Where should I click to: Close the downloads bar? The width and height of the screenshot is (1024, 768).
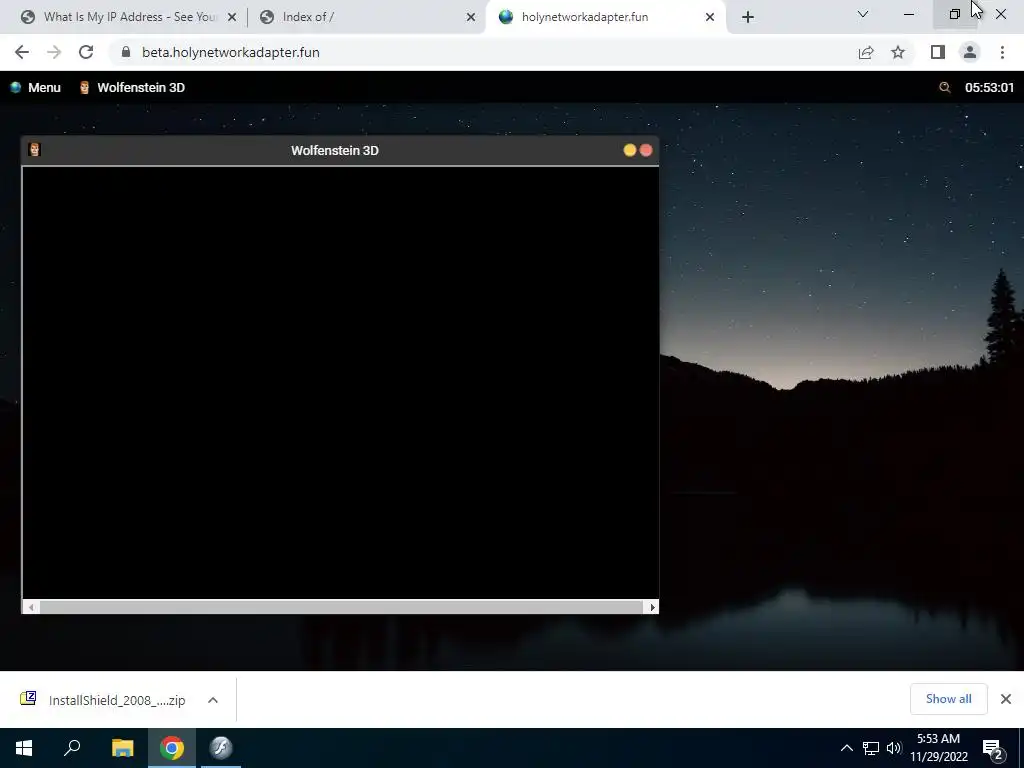1006,699
